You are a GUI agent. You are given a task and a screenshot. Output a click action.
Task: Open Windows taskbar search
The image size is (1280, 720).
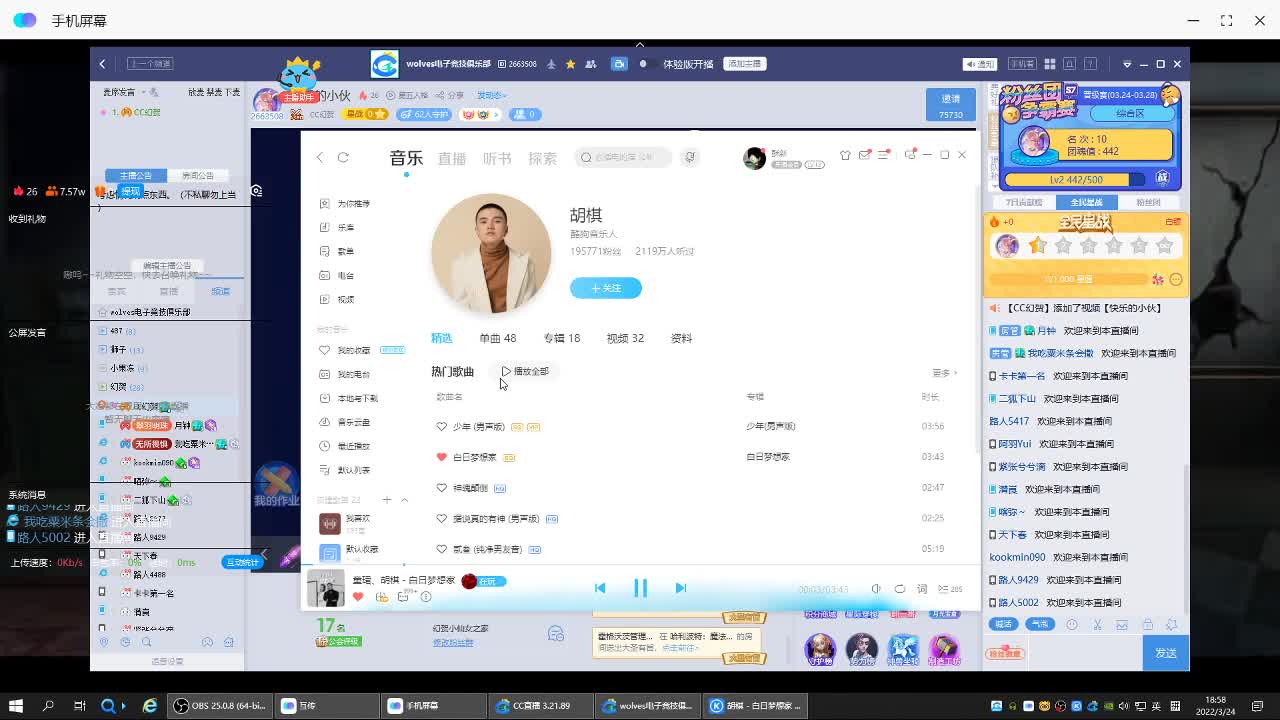[48, 706]
